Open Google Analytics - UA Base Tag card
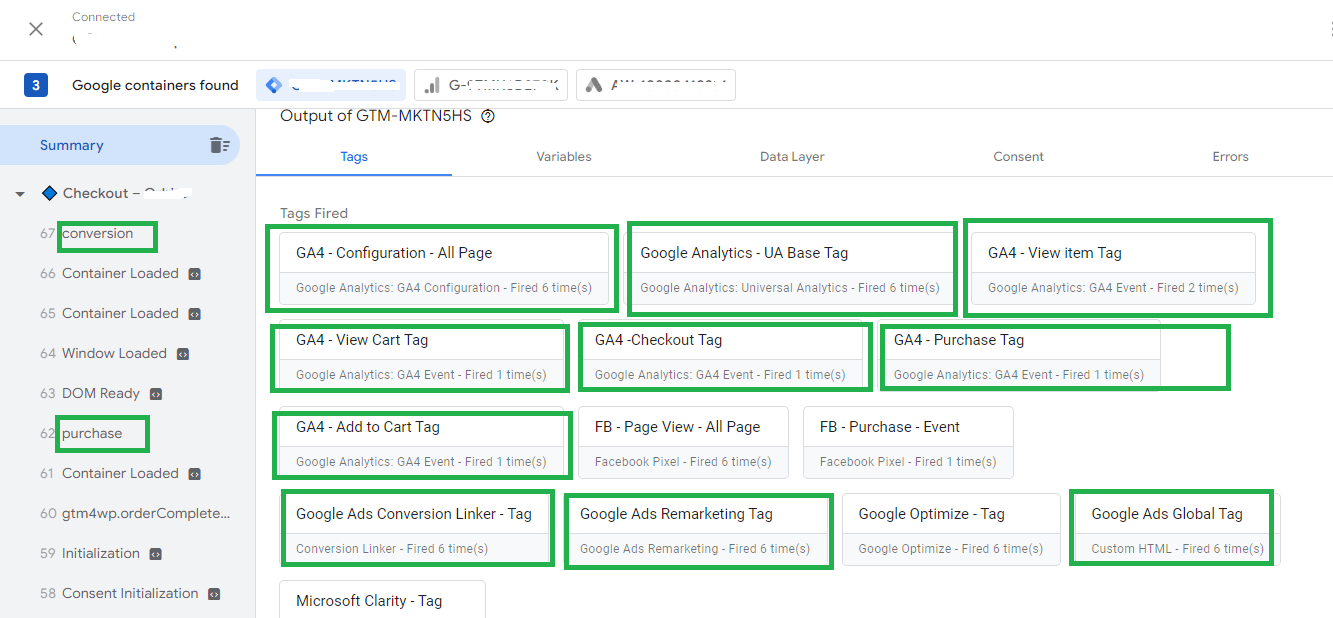Screen dimensions: 1333x618 (x=790, y=269)
